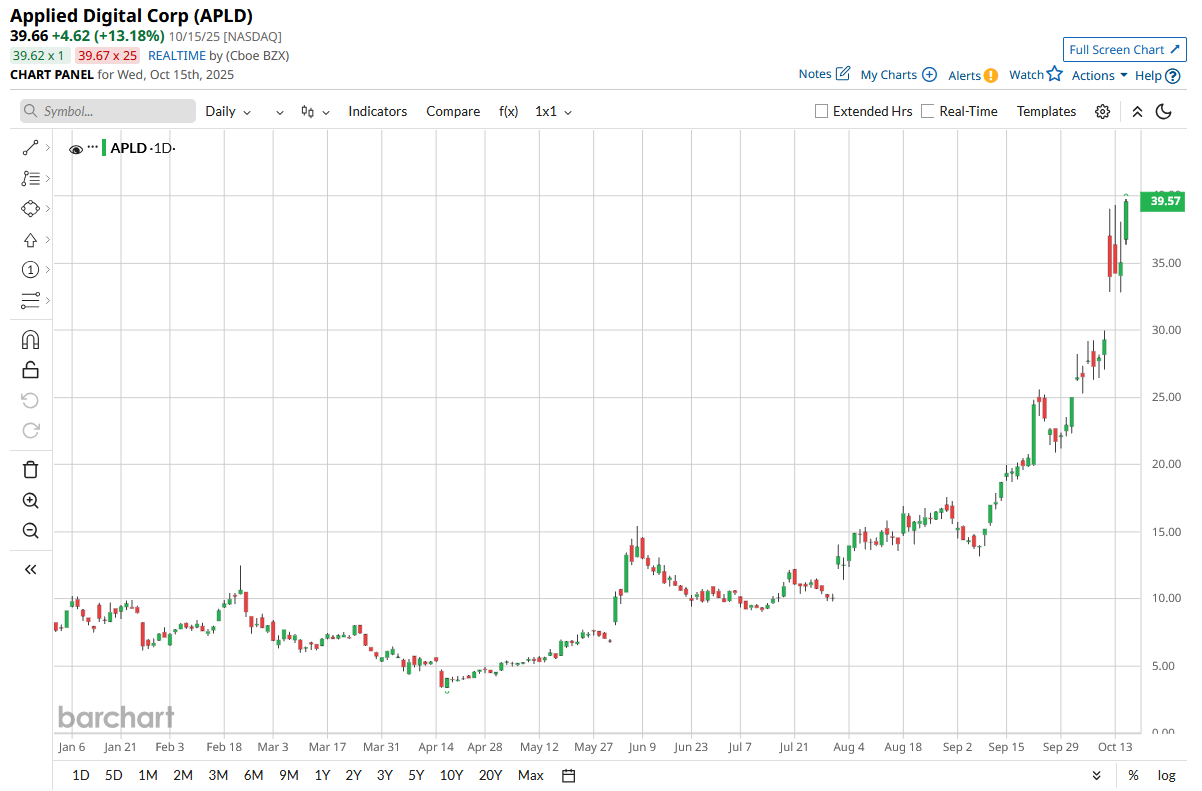Screen dimensions: 1202x791
Task: Toggle APLD series visibility eye icon
Action: tap(75, 149)
